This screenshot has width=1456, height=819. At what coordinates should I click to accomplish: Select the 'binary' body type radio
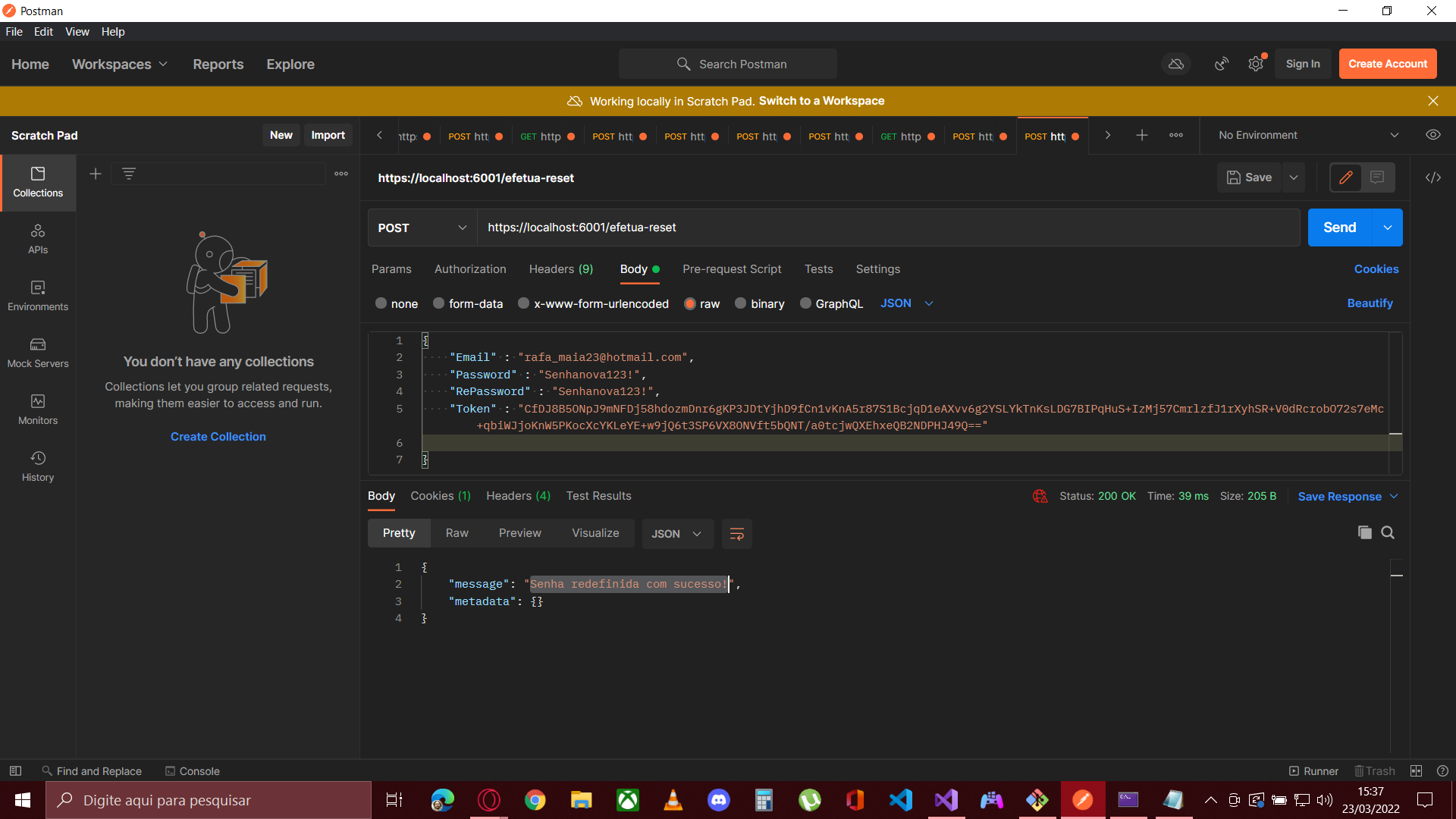click(740, 303)
